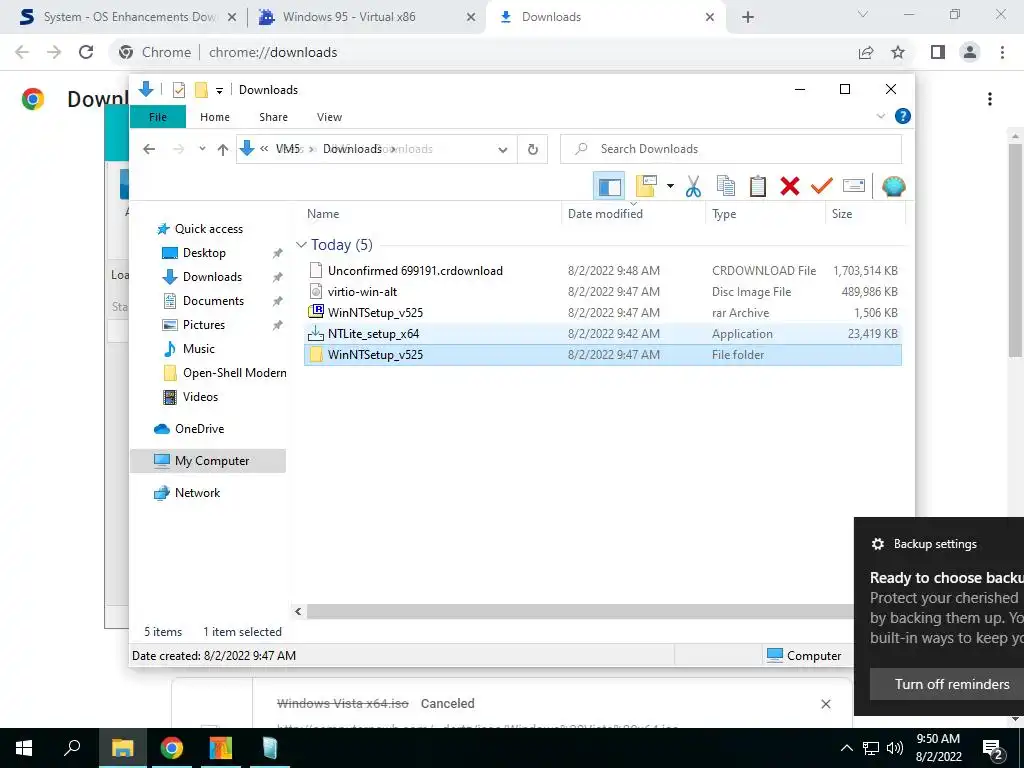Sort by the Type column header
The width and height of the screenshot is (1024, 768).
(765, 214)
